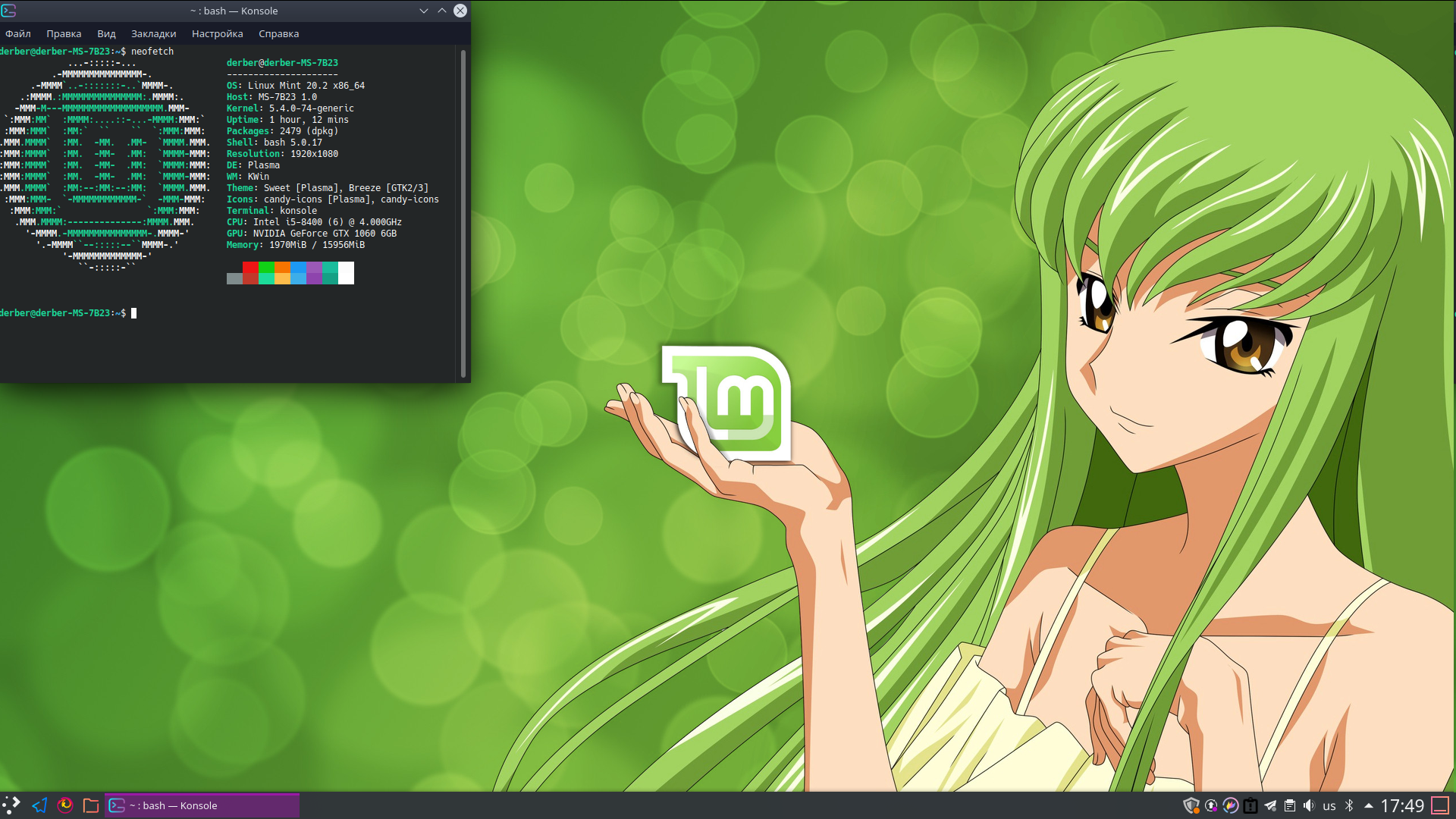Open the file manager folder icon
Image resolution: width=1456 pixels, height=819 pixels.
[91, 805]
